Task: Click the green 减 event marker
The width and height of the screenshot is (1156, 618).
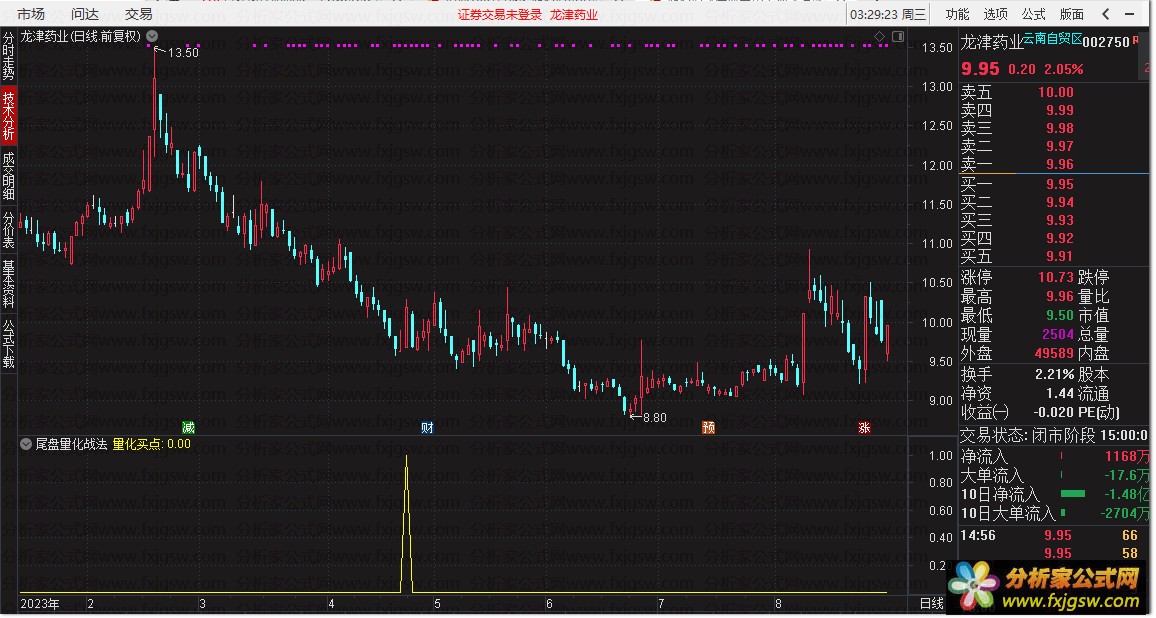Action: tap(188, 427)
